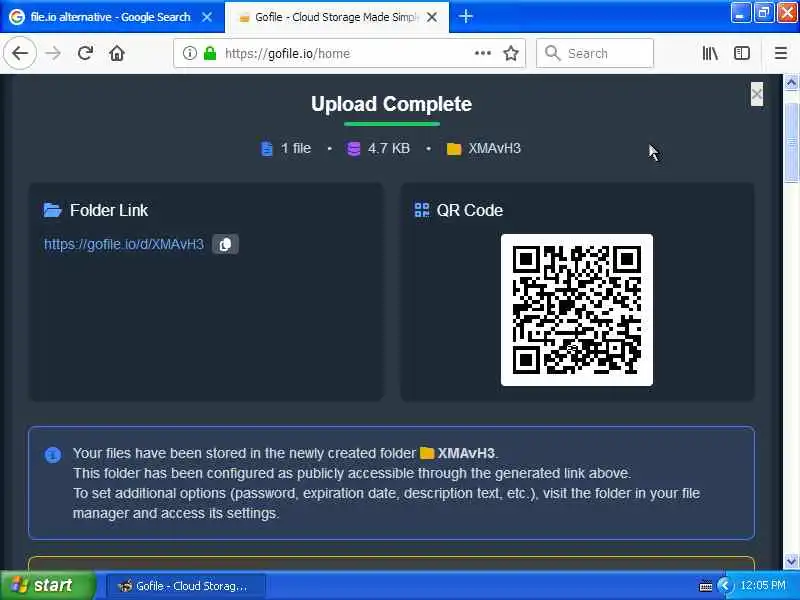
Task: Click the XMAvH3 text in upload summary
Action: coord(494,148)
